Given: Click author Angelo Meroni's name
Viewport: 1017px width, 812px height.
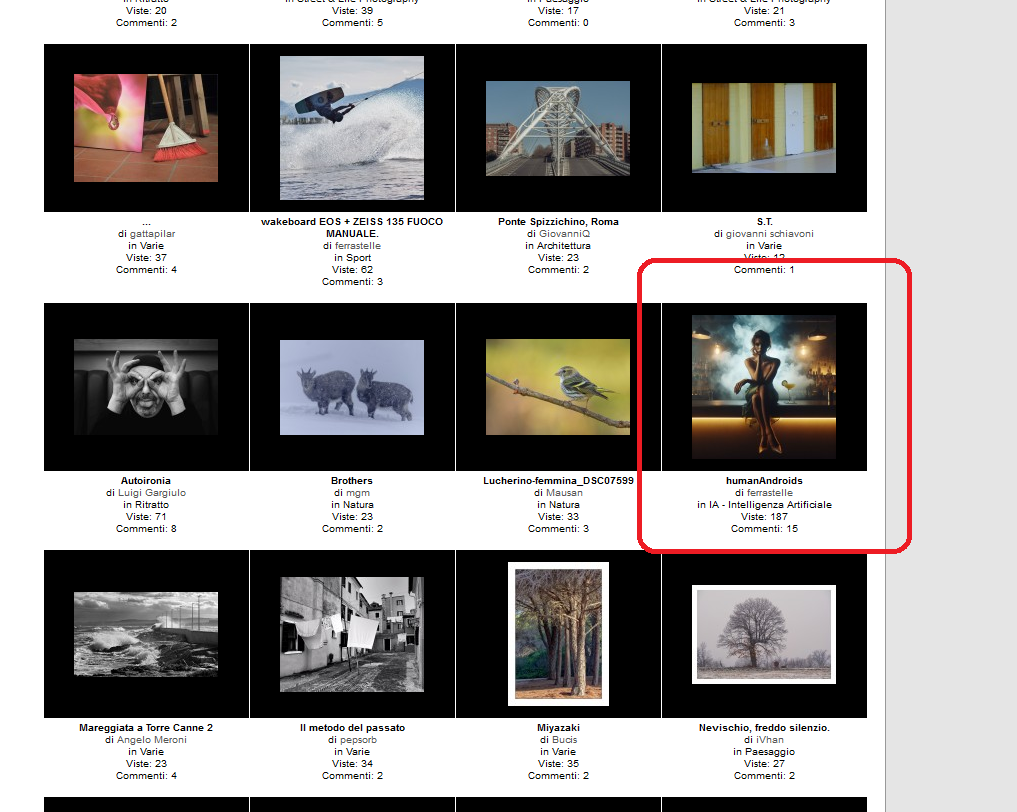Looking at the screenshot, I should [x=152, y=740].
